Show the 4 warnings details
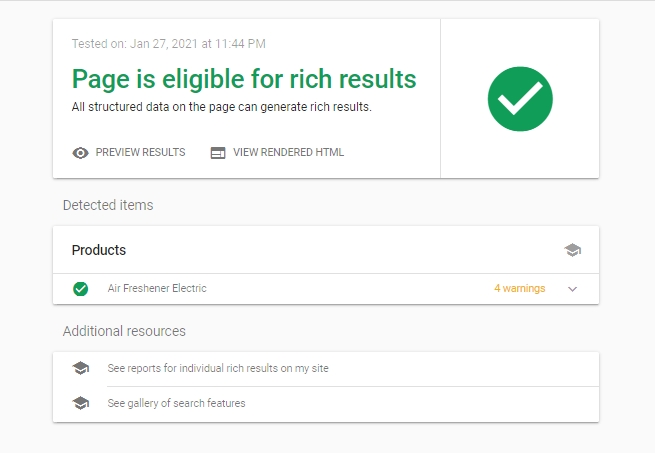The width and height of the screenshot is (655, 453). [520, 288]
